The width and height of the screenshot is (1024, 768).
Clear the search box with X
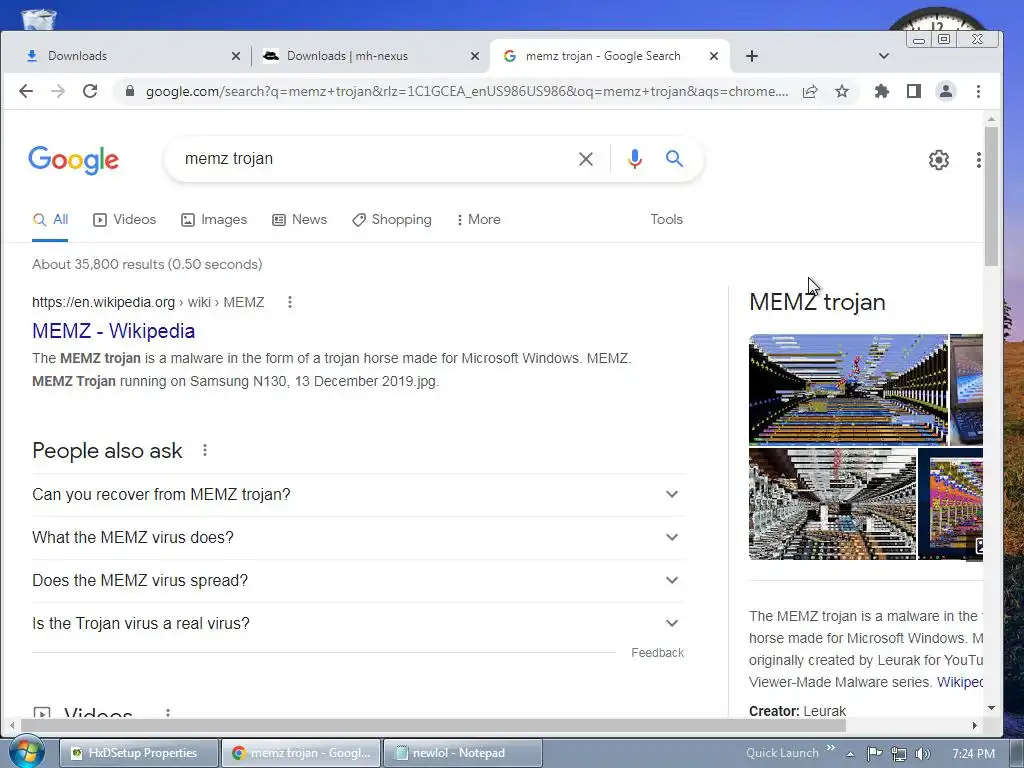(586, 159)
